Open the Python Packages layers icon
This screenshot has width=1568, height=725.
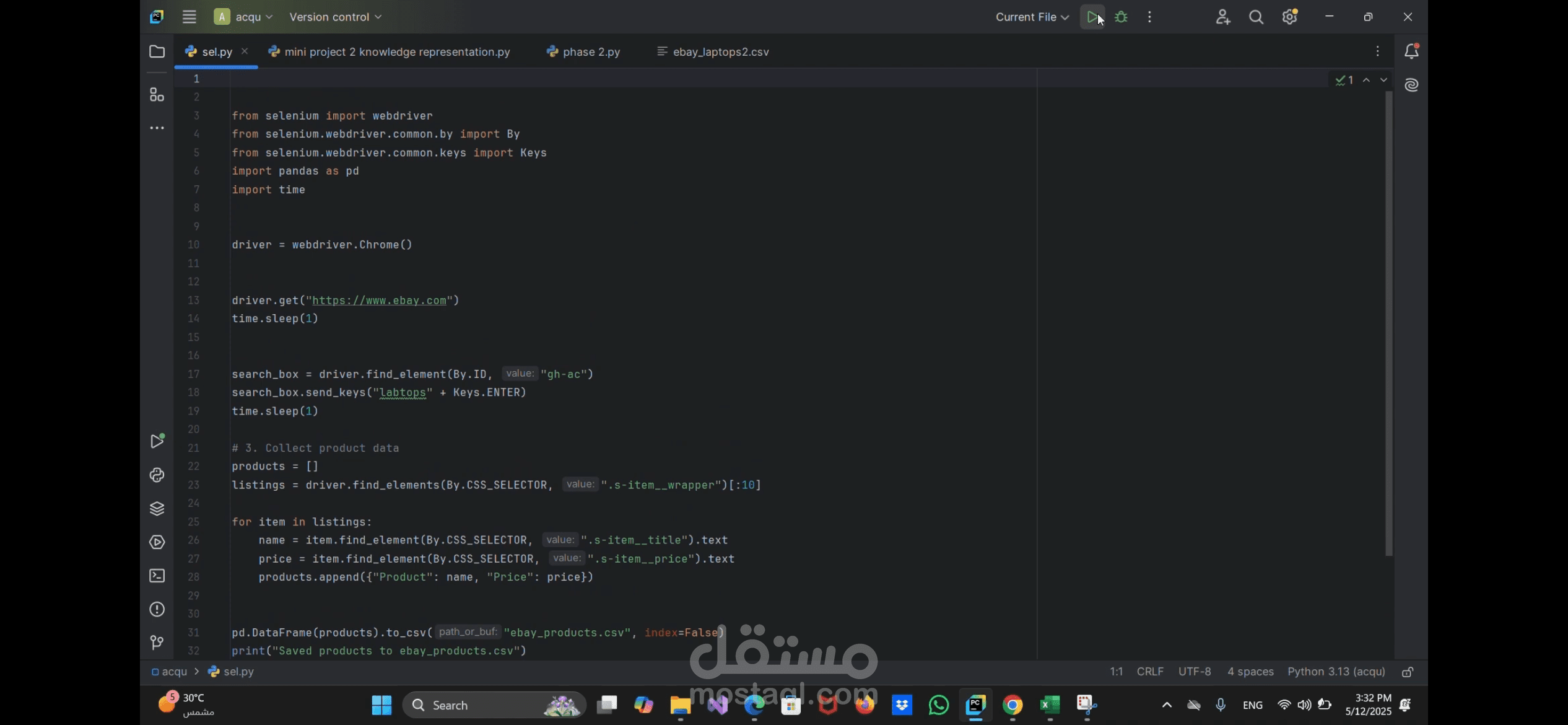(157, 509)
